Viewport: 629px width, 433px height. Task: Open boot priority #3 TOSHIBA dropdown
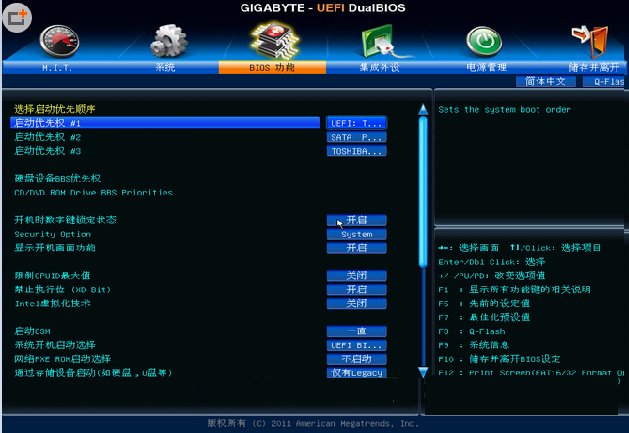(356, 151)
